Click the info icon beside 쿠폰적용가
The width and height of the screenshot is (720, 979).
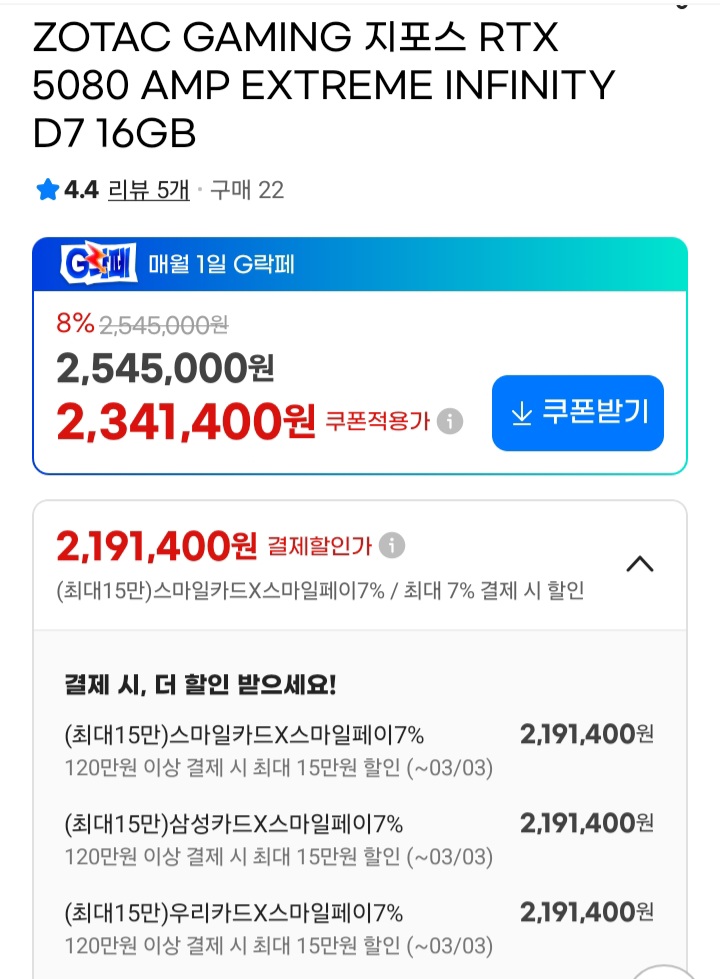[450, 422]
